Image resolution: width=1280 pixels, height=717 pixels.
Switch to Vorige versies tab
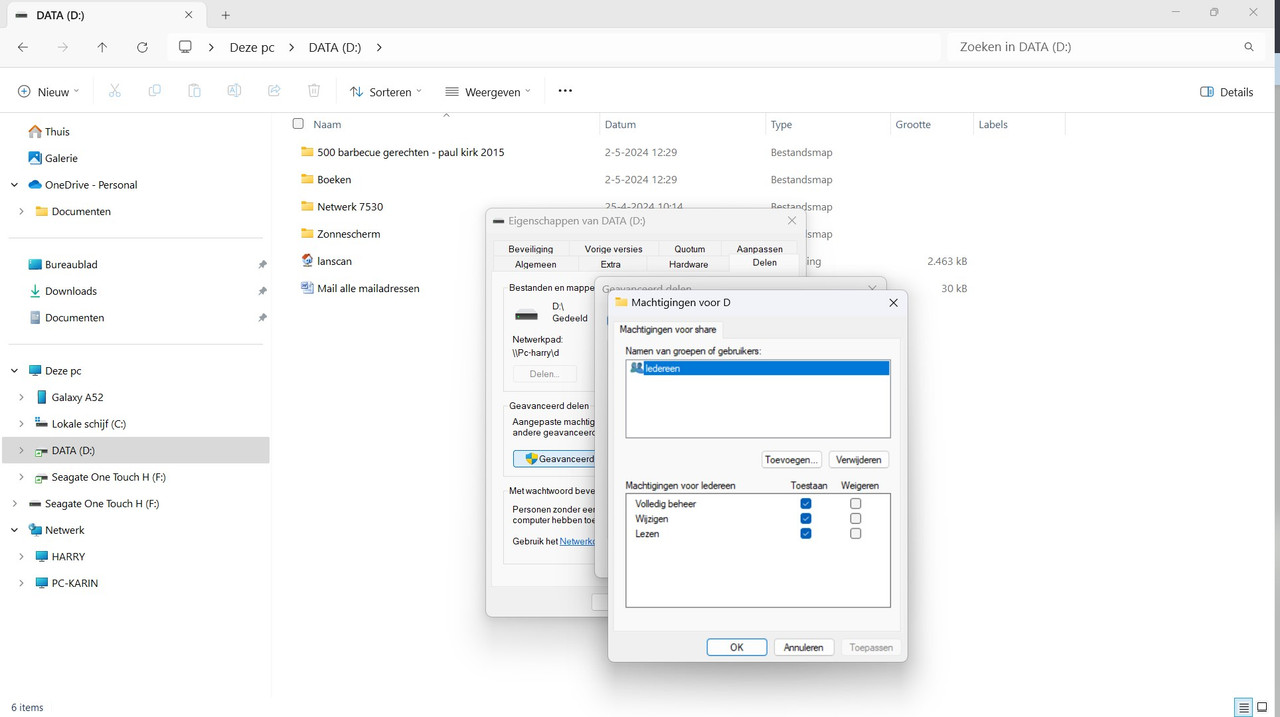pyautogui.click(x=613, y=249)
